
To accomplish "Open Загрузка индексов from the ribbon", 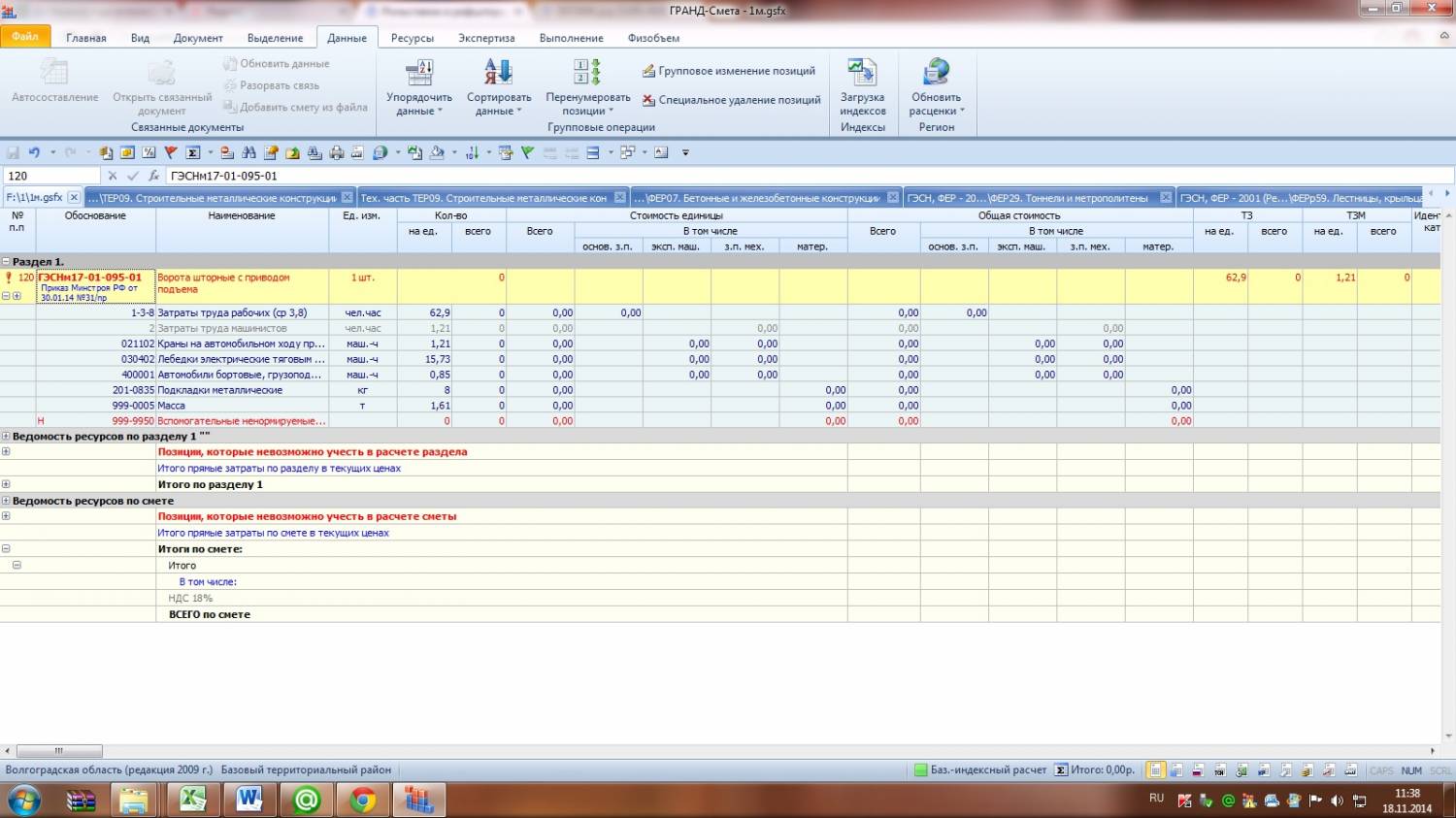I will coord(862,87).
